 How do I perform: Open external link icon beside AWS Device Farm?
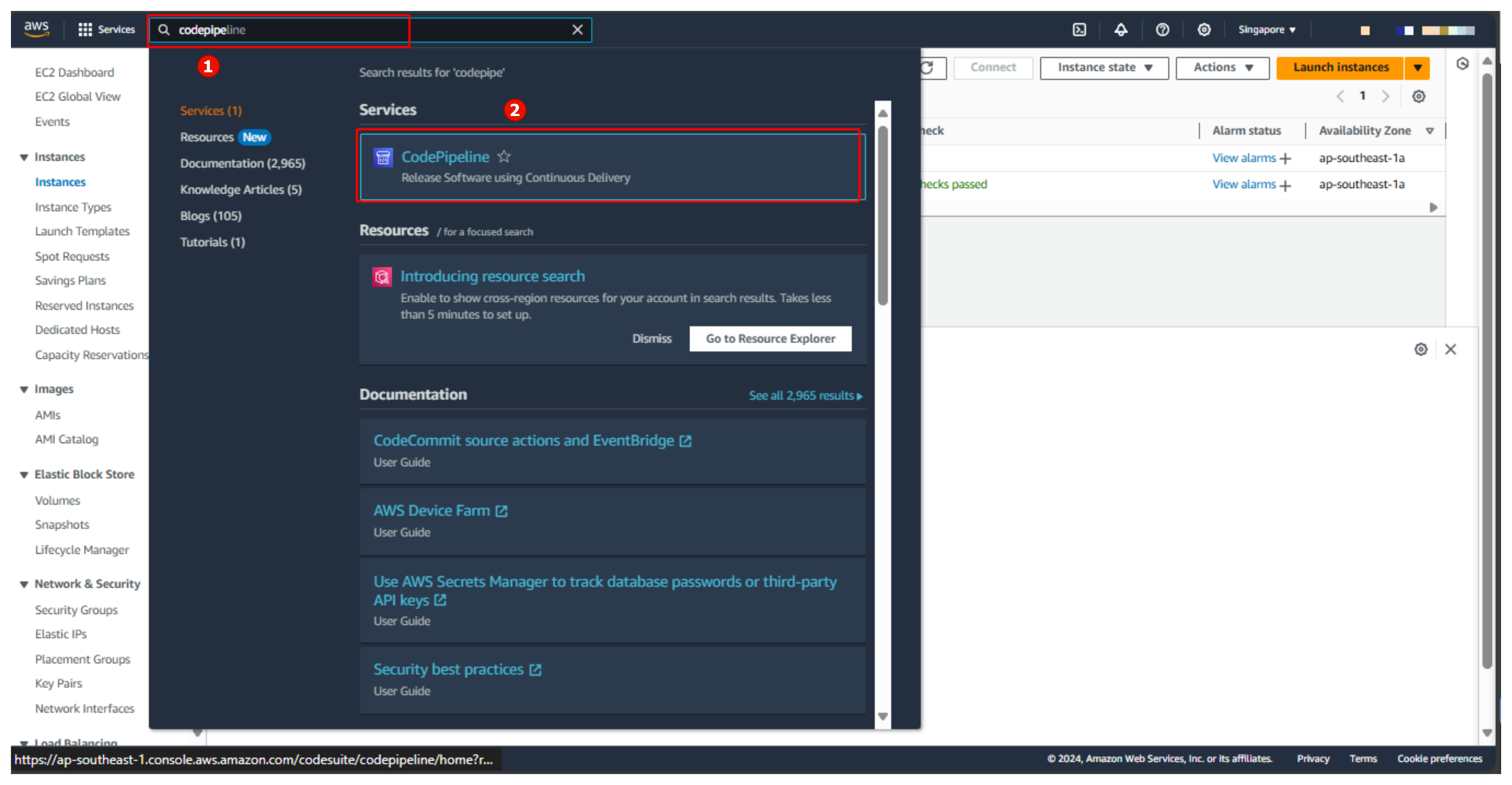tap(501, 511)
